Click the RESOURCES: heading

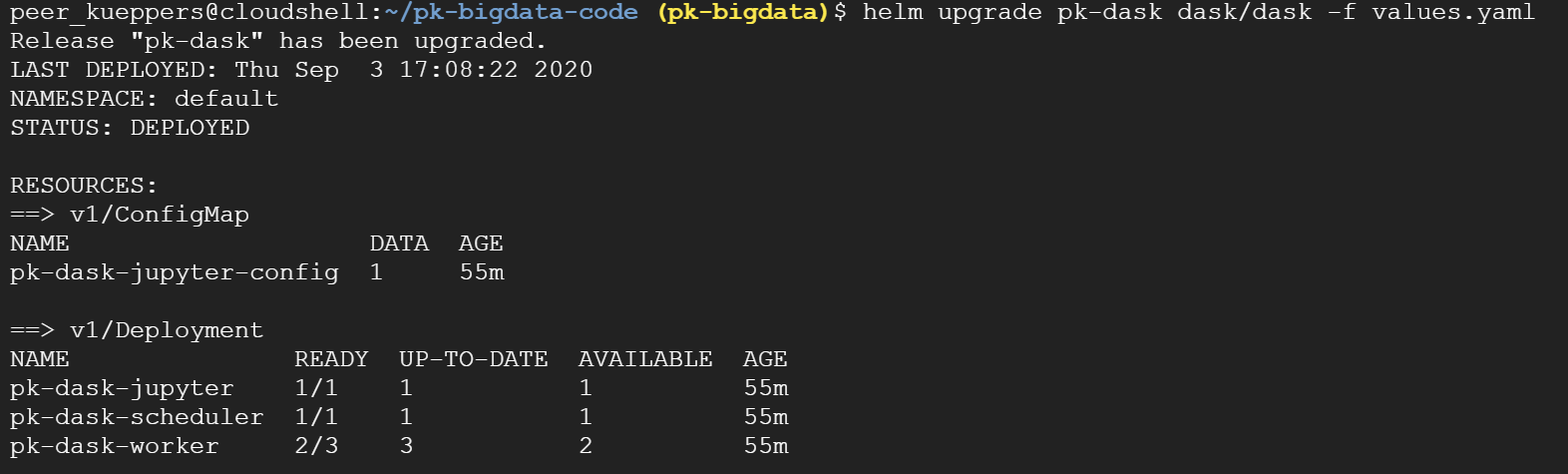pyautogui.click(x=84, y=186)
